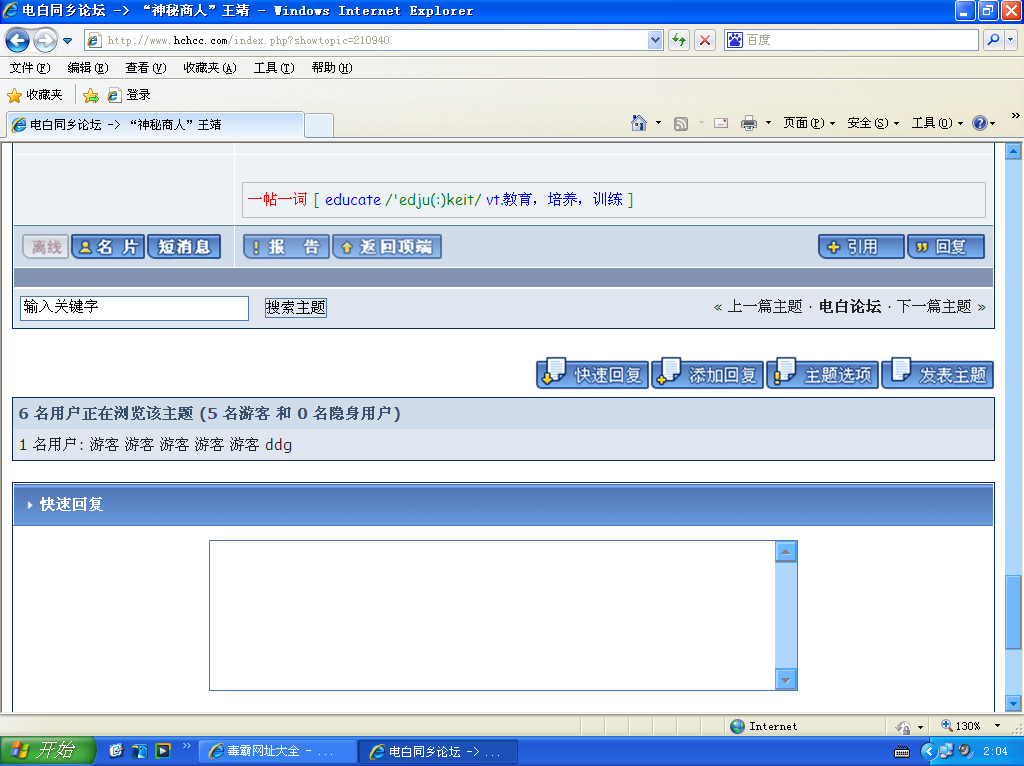Click the search magnifier icon
This screenshot has height=766, width=1024.
click(994, 40)
